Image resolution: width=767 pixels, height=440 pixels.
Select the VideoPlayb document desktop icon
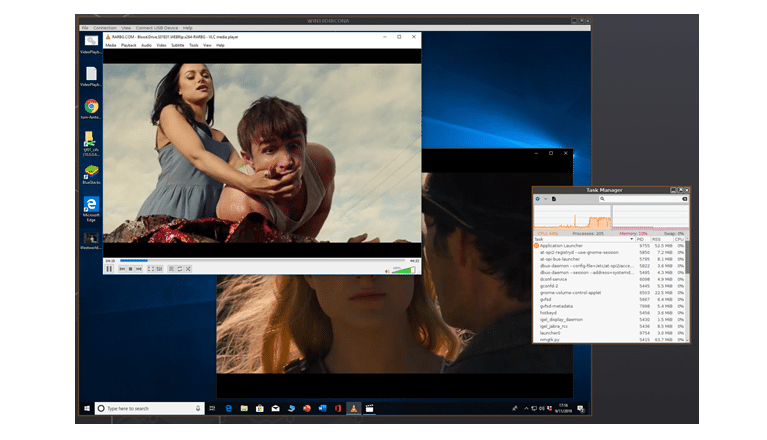[x=91, y=77]
